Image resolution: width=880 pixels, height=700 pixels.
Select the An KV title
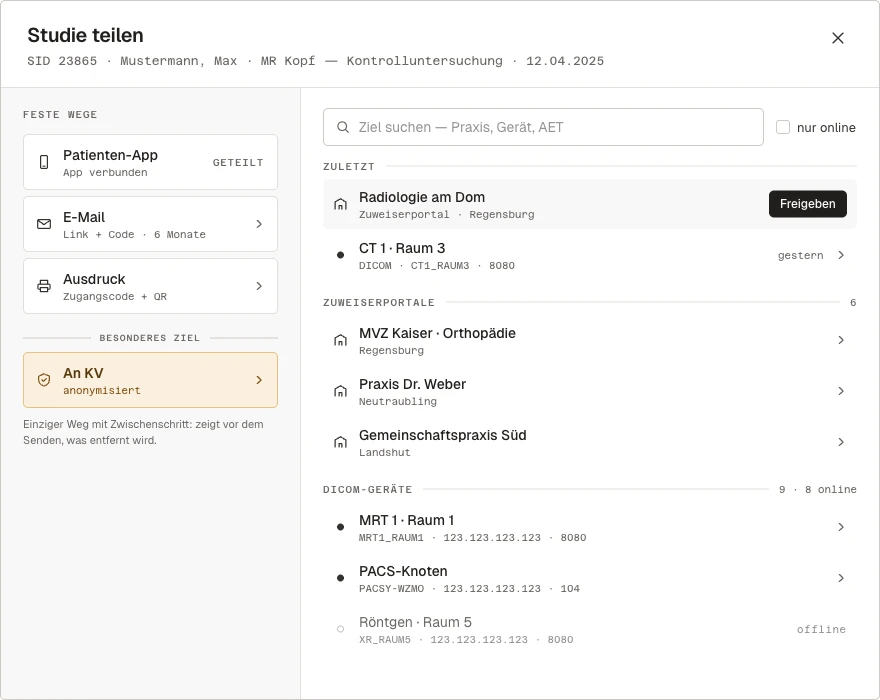pos(83,373)
